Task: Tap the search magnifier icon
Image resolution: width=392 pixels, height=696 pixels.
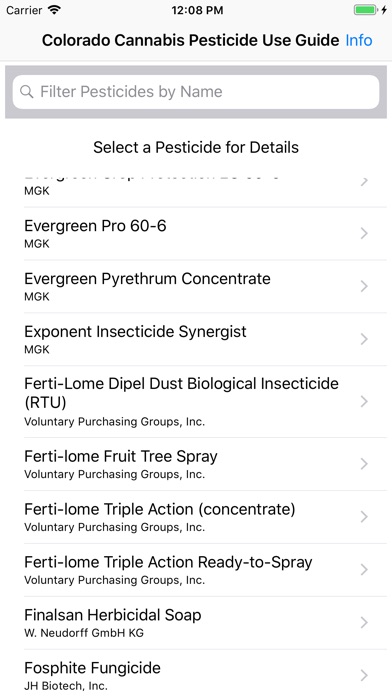Action: pos(27,92)
